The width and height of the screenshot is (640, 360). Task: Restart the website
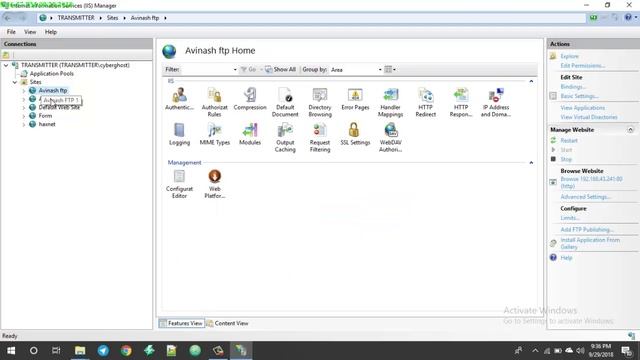[569, 140]
